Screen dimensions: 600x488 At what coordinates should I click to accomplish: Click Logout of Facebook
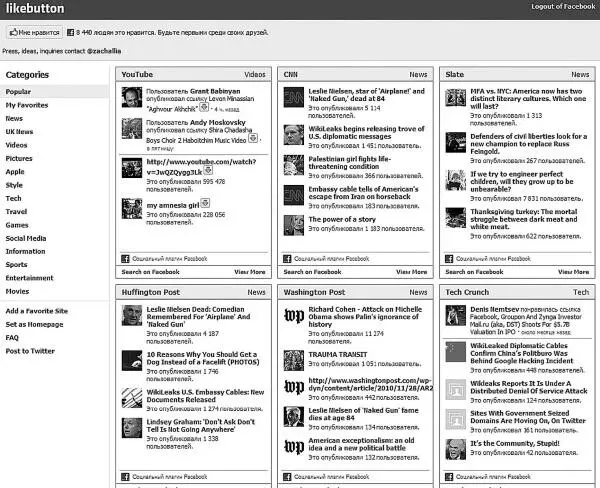(x=563, y=7)
